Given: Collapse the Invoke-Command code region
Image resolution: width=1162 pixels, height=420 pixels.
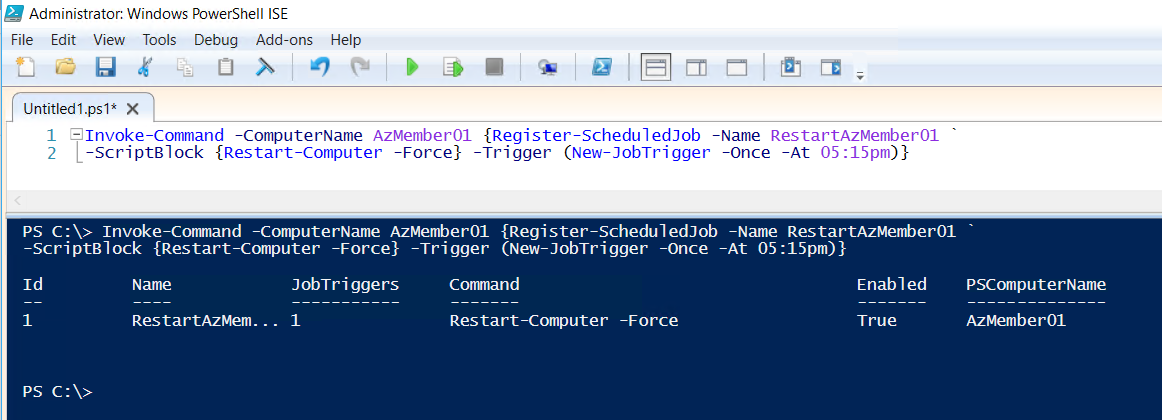Looking at the screenshot, I should [75, 135].
